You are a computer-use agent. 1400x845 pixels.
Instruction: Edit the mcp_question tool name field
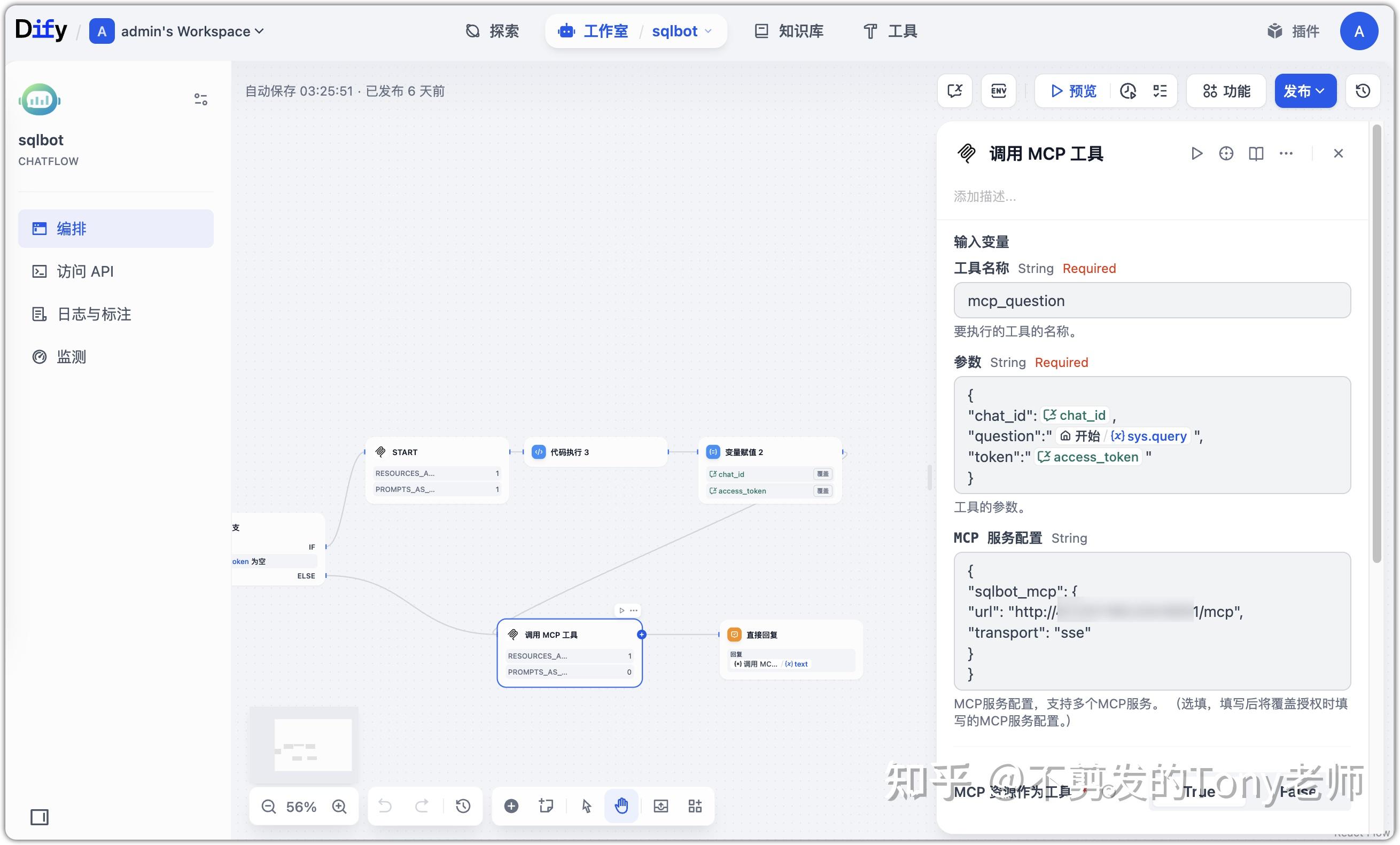(x=1151, y=300)
